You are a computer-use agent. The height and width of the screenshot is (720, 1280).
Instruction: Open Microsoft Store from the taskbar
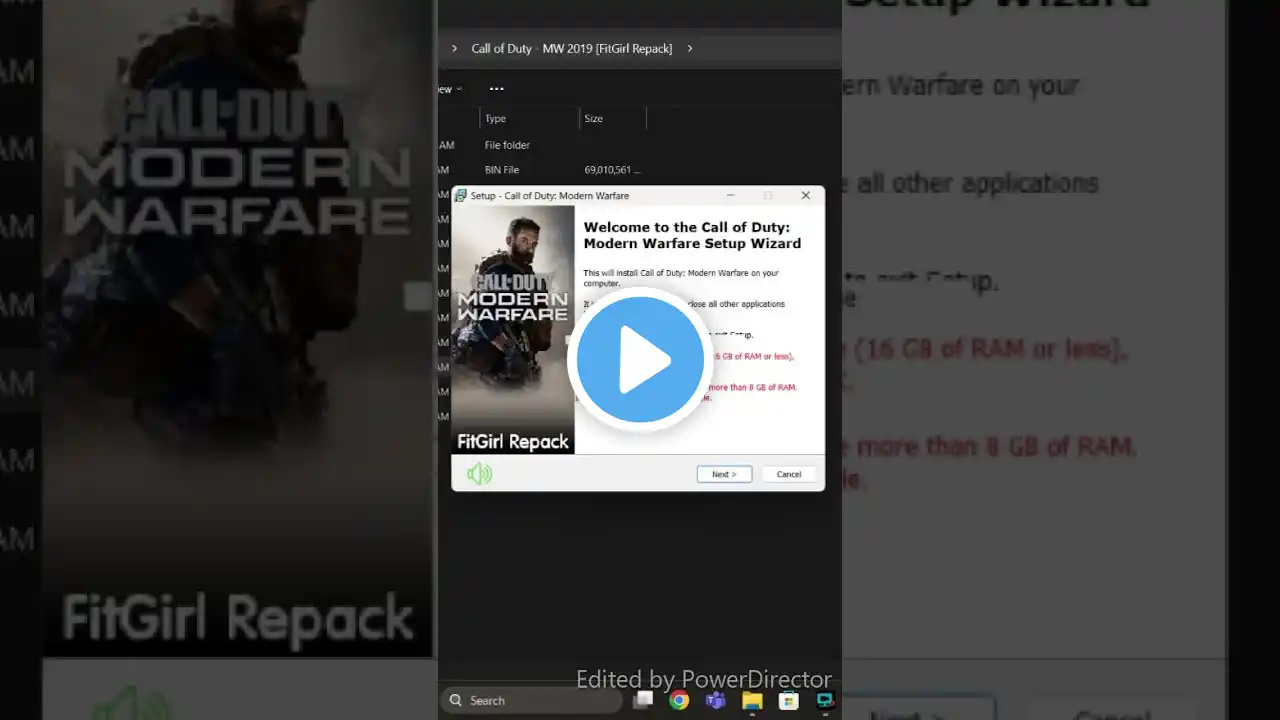(x=788, y=701)
